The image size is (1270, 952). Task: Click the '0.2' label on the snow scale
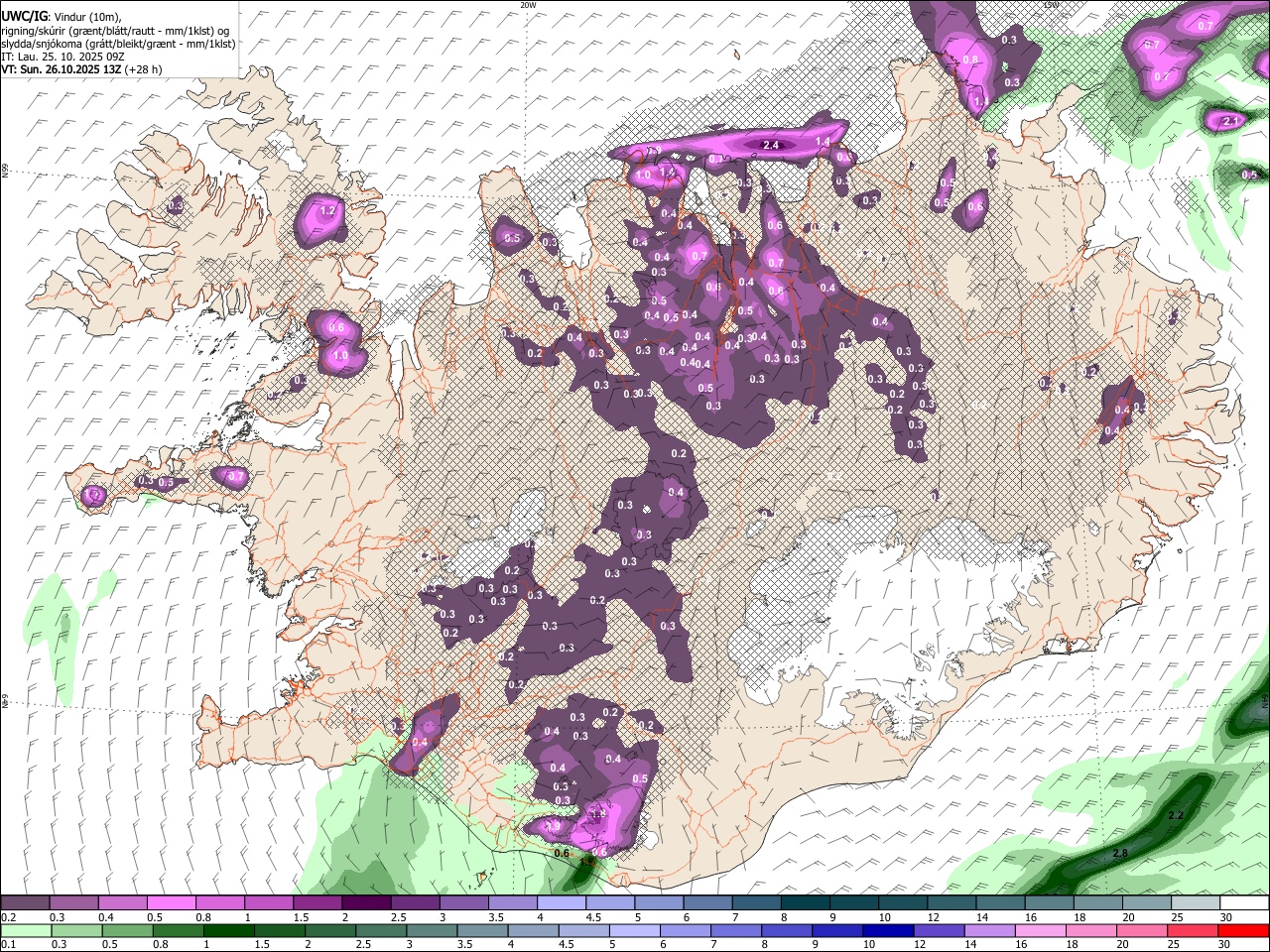[8, 916]
